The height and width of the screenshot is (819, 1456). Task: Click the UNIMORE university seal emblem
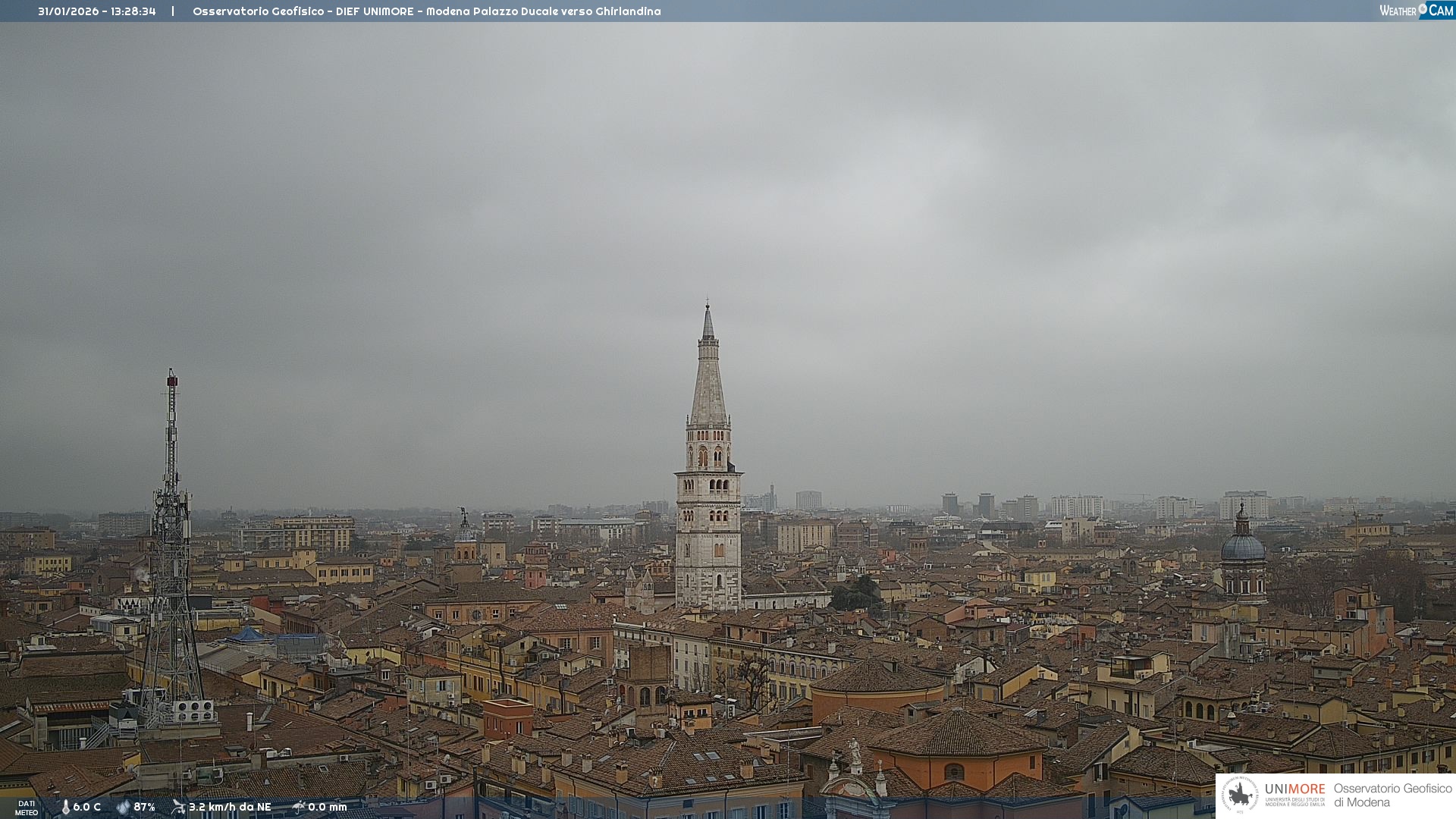pyautogui.click(x=1240, y=795)
